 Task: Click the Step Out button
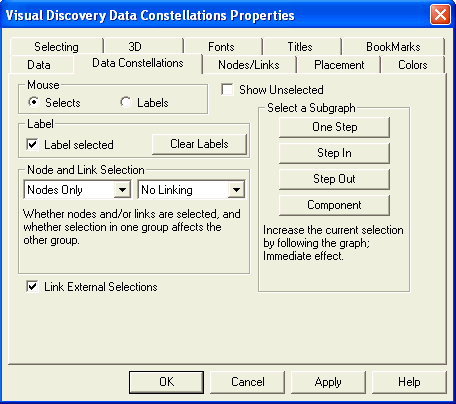(x=334, y=179)
